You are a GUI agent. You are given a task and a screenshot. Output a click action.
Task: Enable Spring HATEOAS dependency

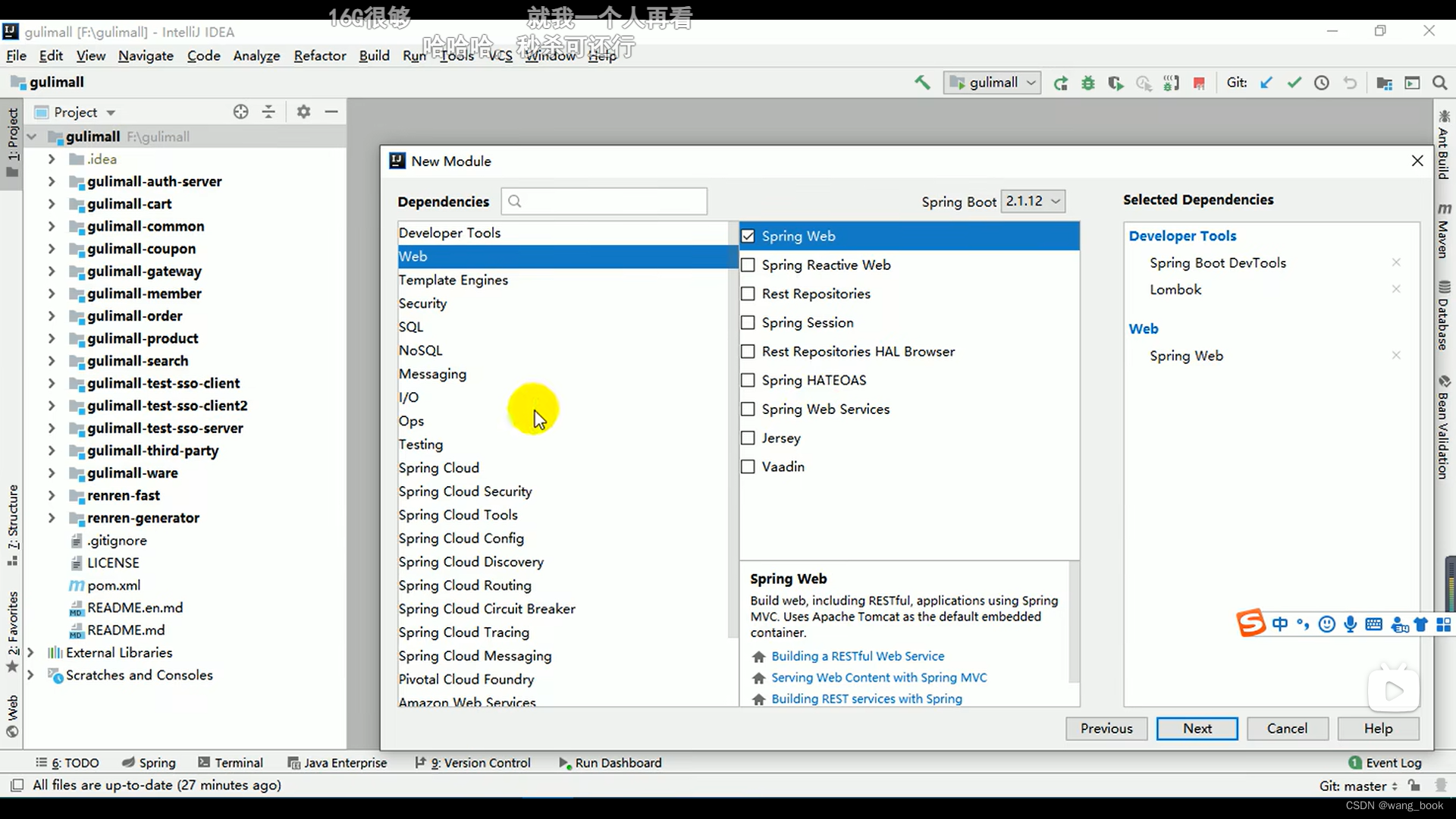(748, 380)
